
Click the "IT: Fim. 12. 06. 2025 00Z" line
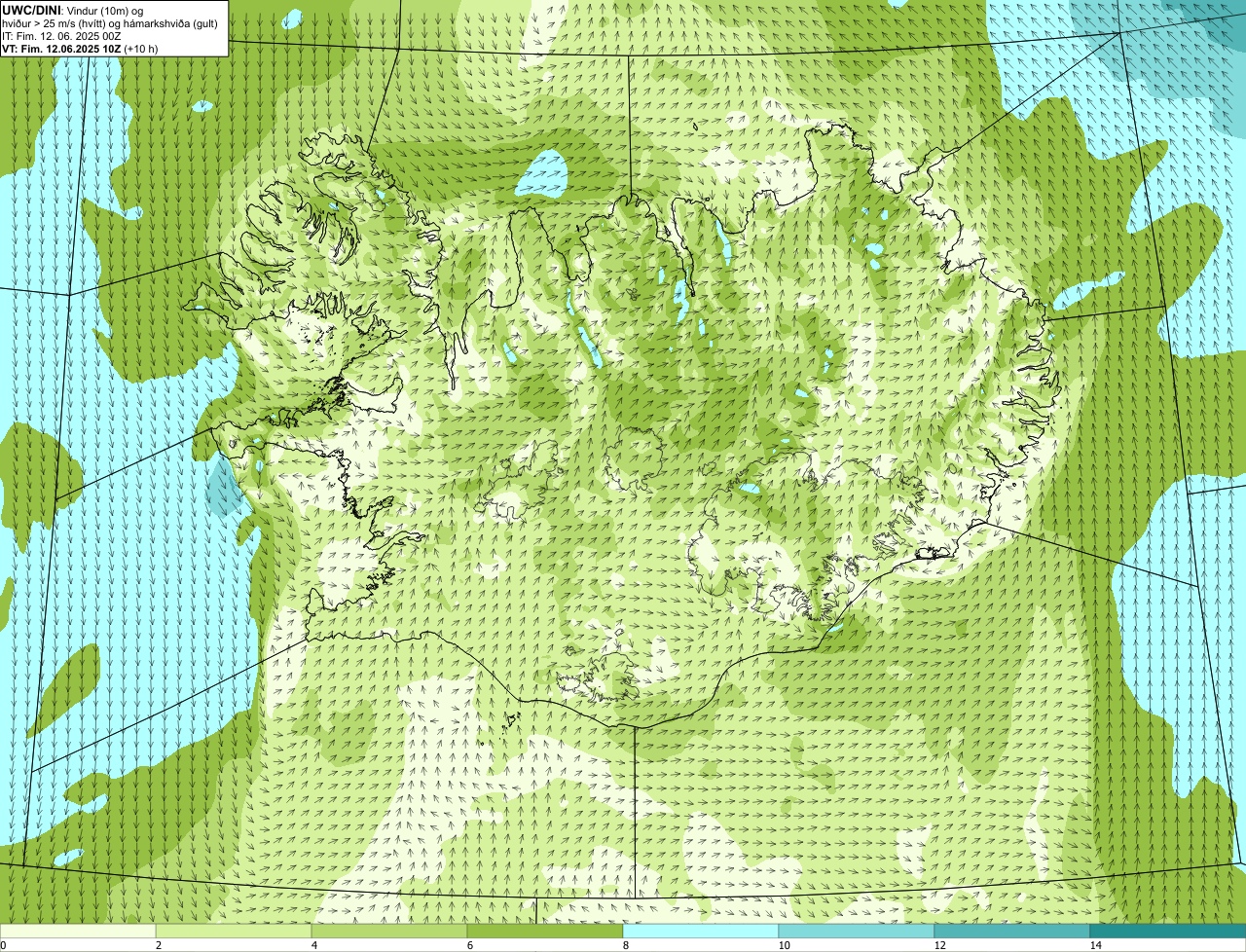[61, 35]
